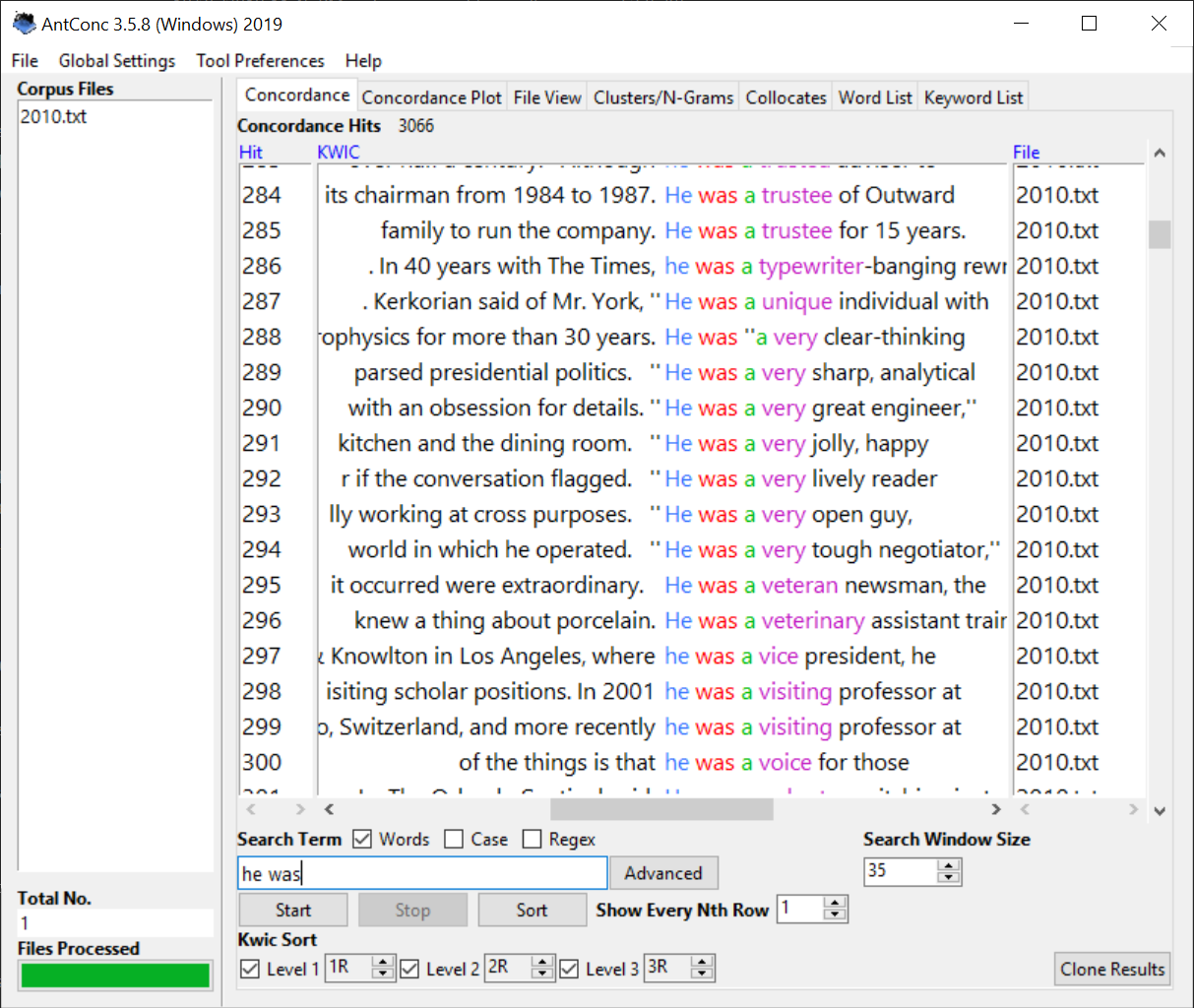Click the up arrow of the Level 2 sort spinner

pos(542,962)
